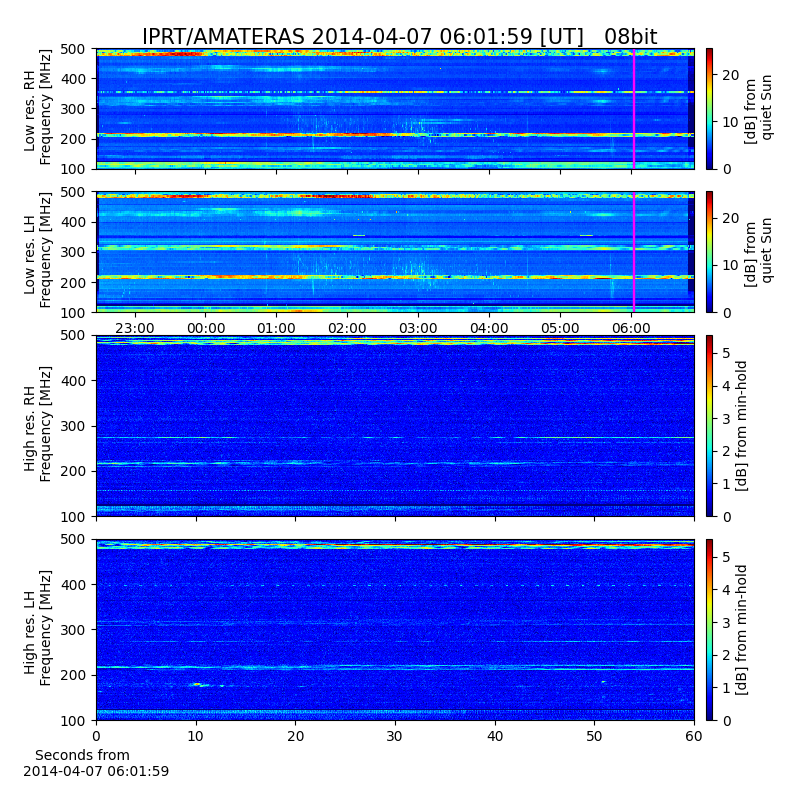Image resolution: width=800 pixels, height=800 pixels.
Task: Click the 60 tick on the seconds axis
Action: (694, 735)
